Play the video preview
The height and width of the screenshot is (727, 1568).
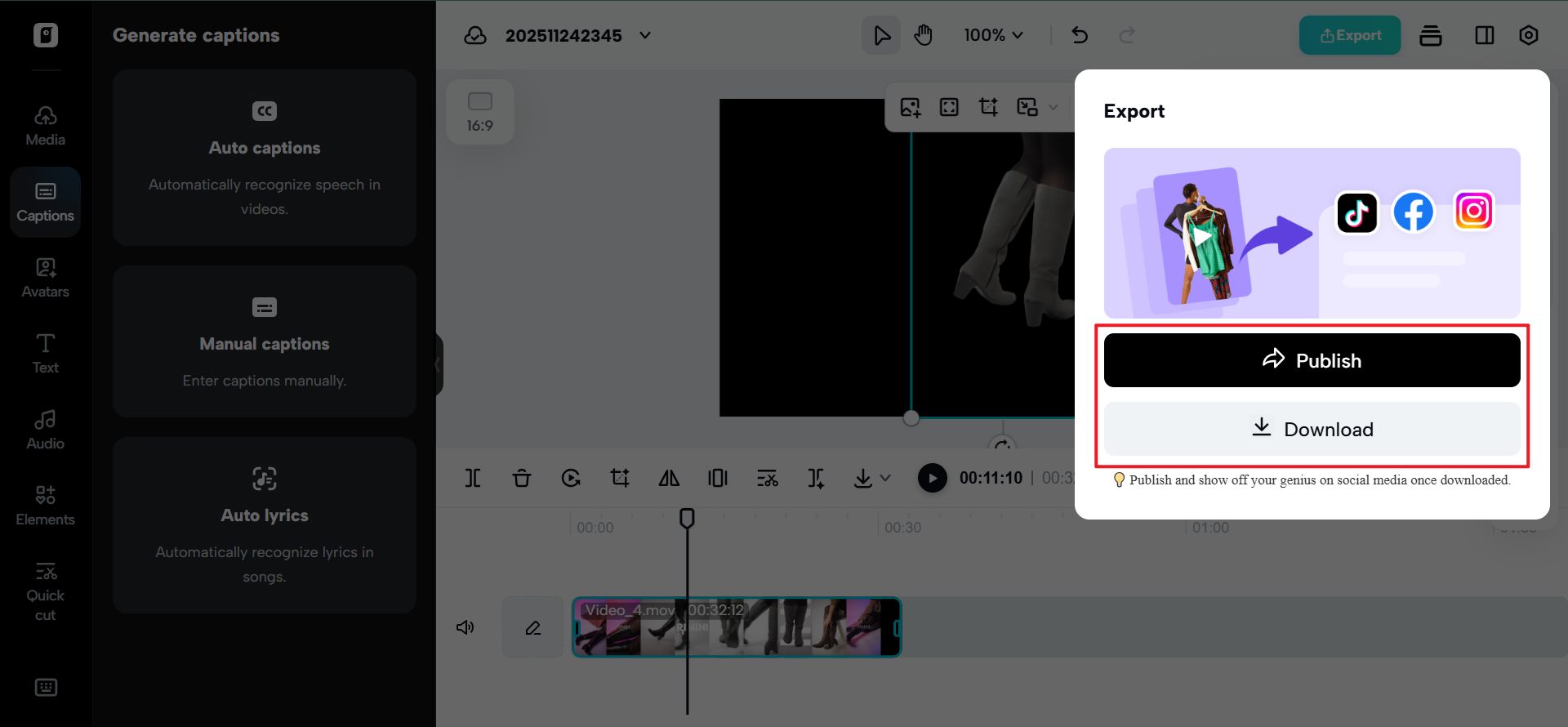pos(932,478)
